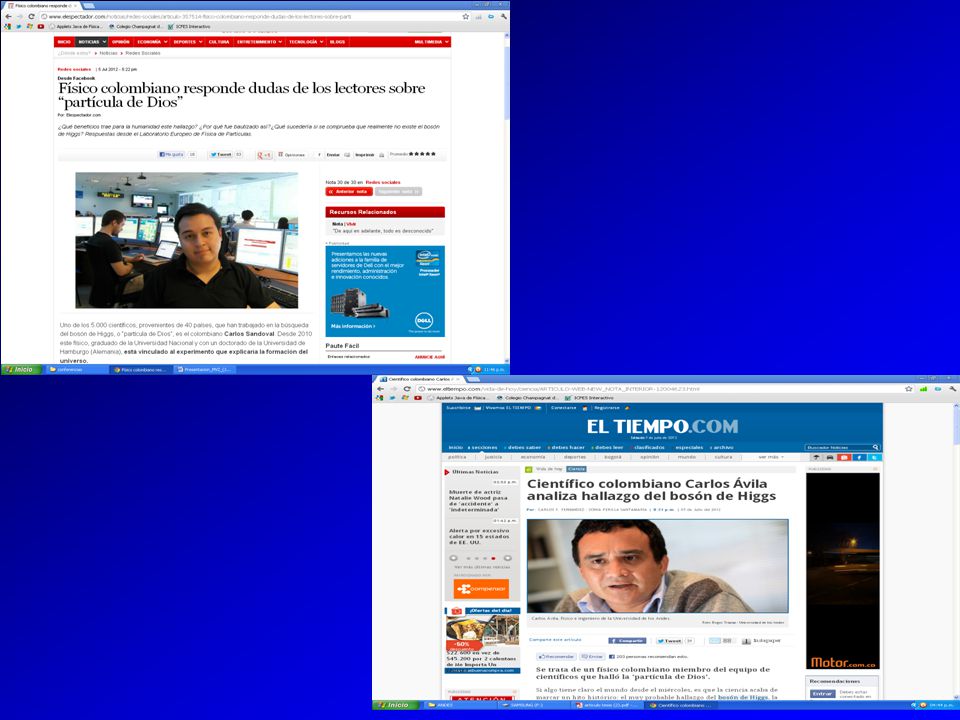The height and width of the screenshot is (720, 960).
Task: Click 'Entrar' button in Recomendaciones box
Action: pyautogui.click(x=822, y=694)
